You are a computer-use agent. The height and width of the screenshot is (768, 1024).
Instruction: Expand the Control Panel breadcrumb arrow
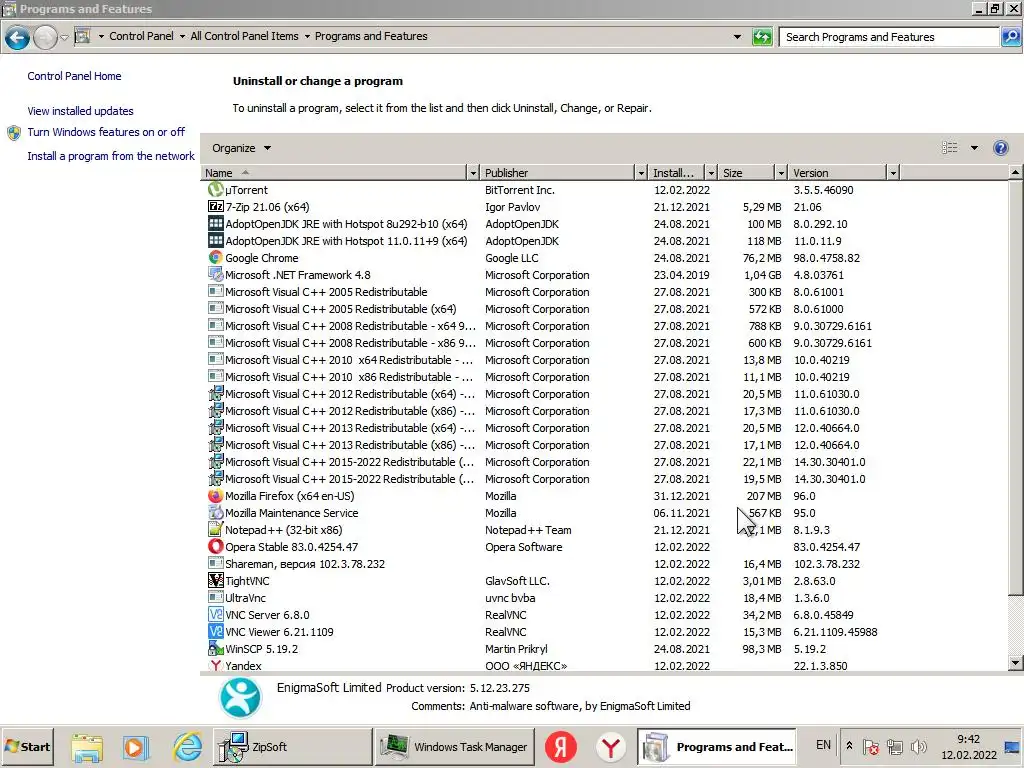182,37
